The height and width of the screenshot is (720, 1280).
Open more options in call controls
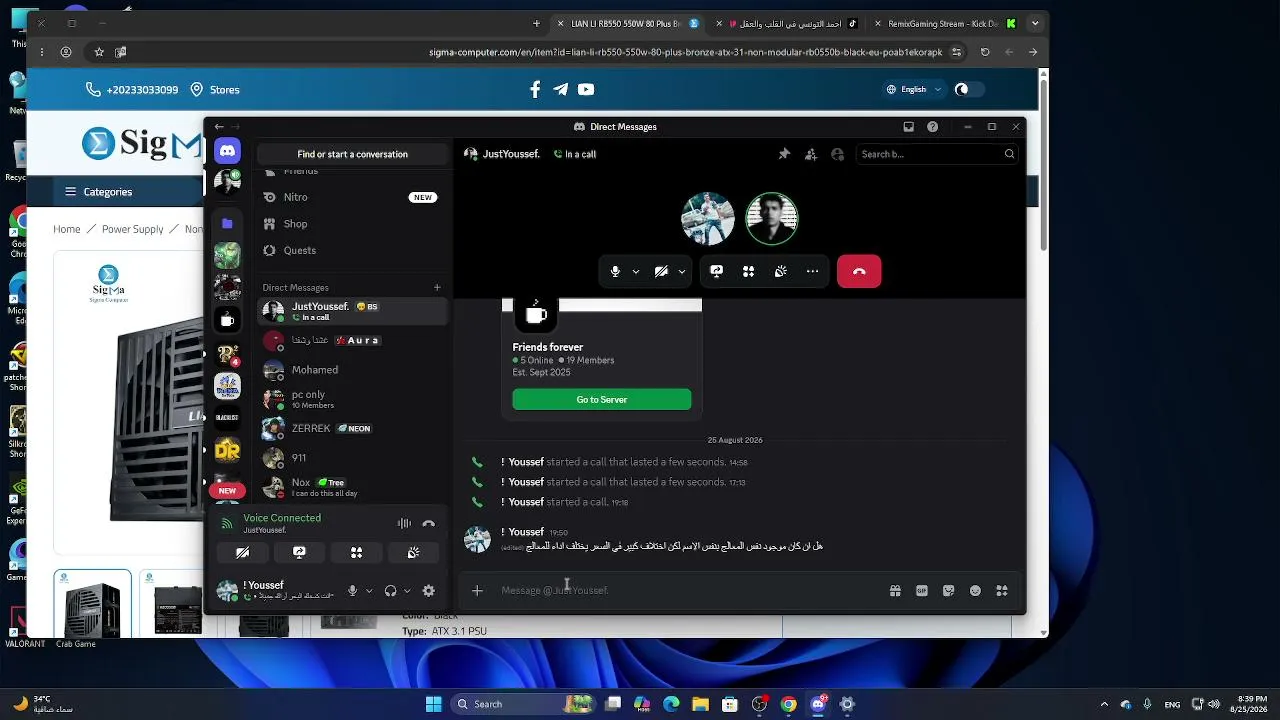(x=812, y=271)
